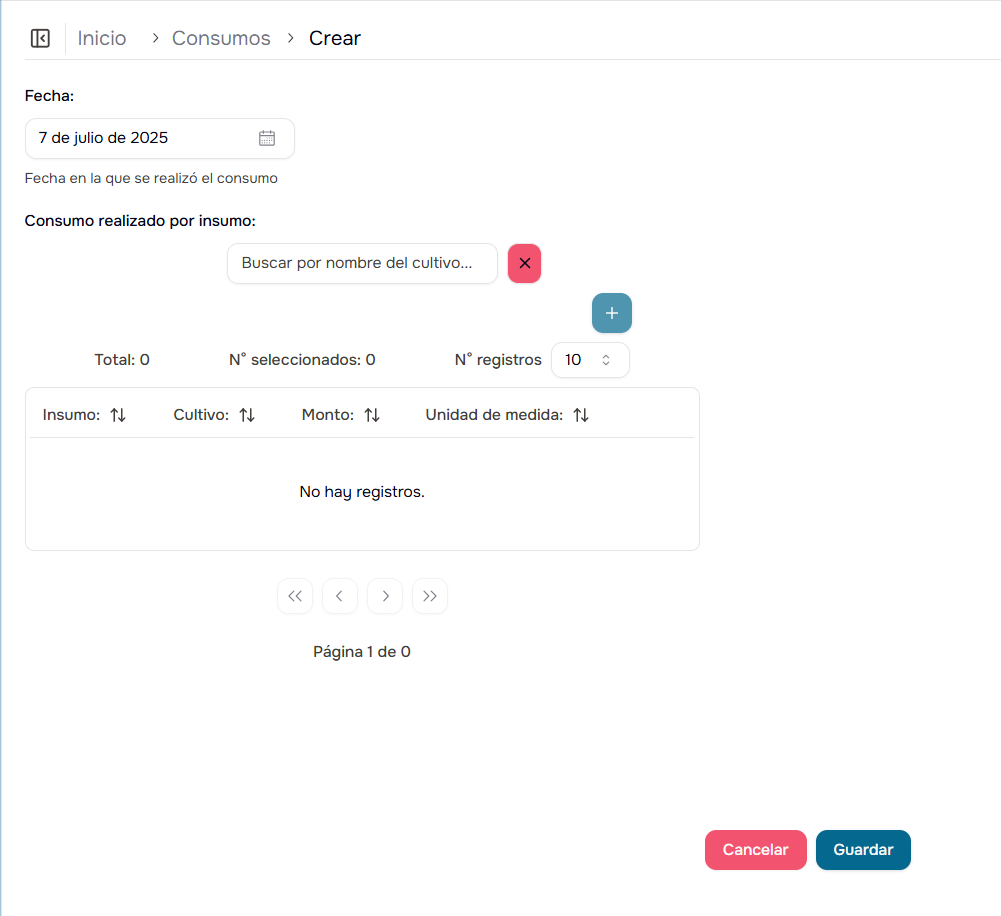Open the calendar icon in date field
This screenshot has width=1001, height=916.
(267, 138)
